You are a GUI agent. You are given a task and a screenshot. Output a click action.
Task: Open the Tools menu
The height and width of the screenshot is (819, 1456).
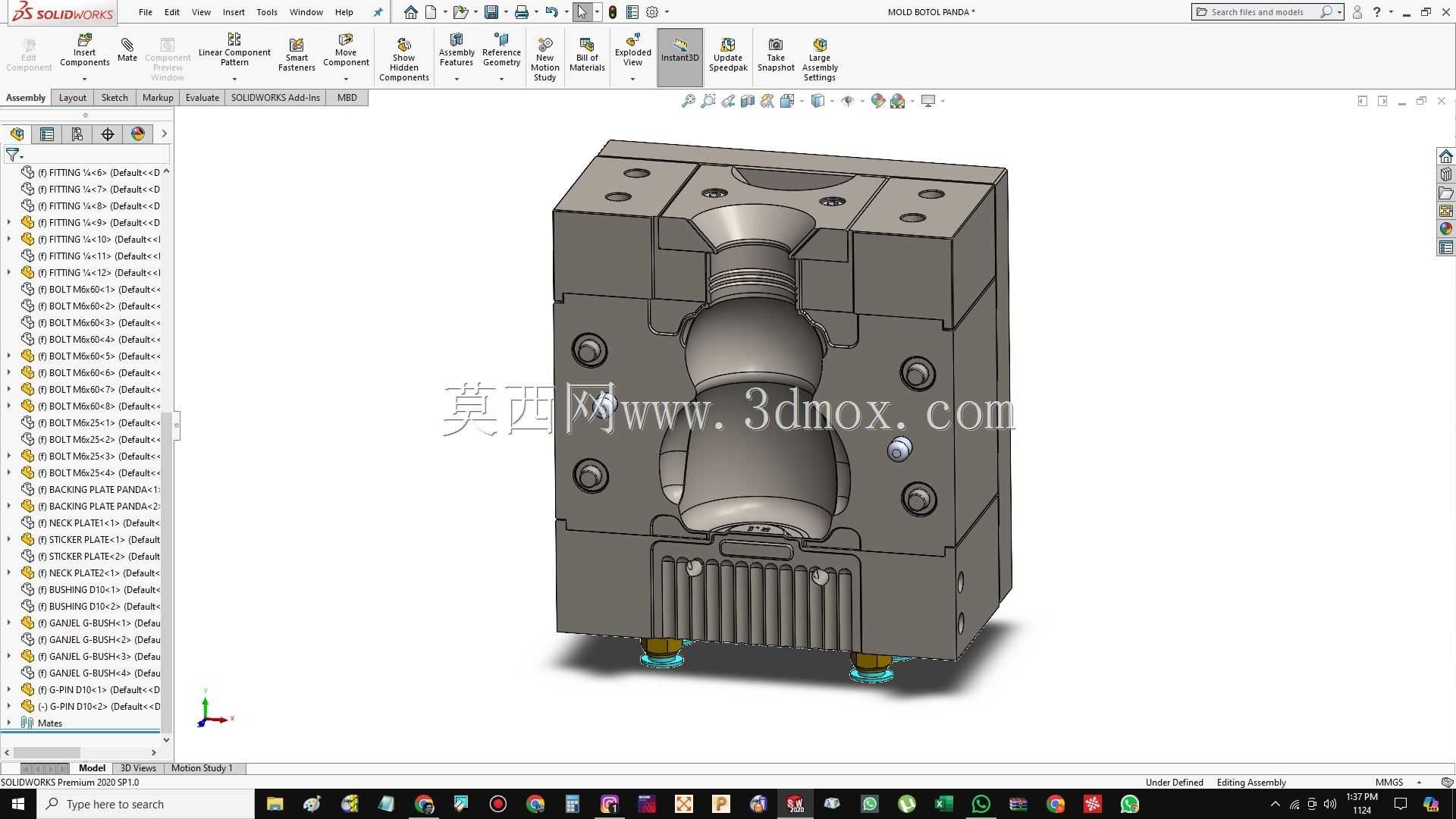click(x=267, y=12)
